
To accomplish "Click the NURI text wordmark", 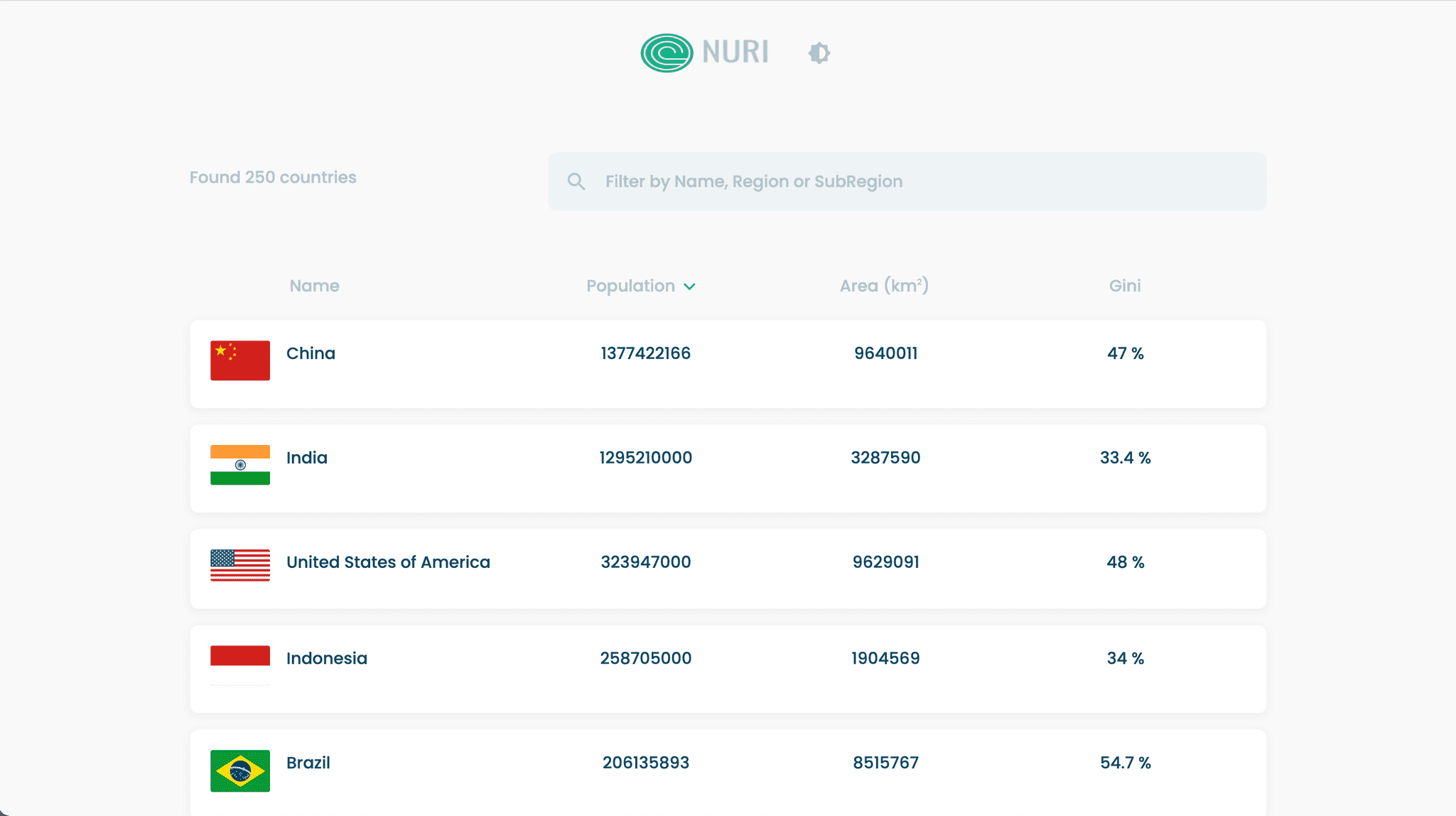I will (735, 53).
